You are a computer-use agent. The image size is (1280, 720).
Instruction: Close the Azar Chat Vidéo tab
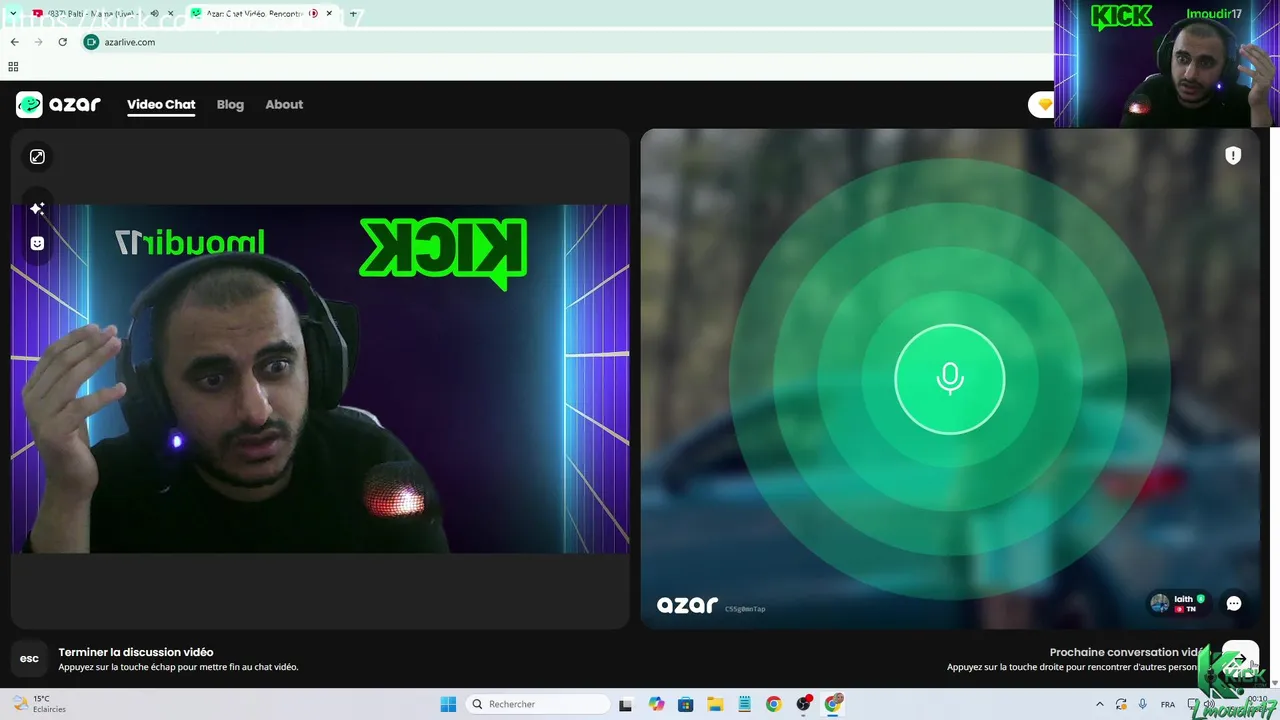[x=329, y=13]
